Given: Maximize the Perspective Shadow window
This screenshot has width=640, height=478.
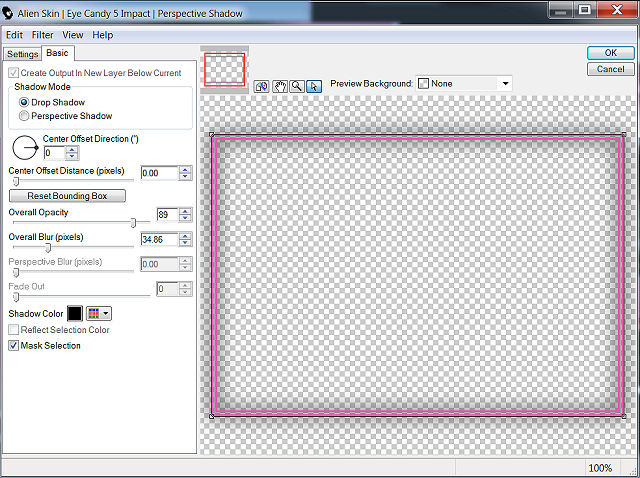Looking at the screenshot, I should (584, 11).
